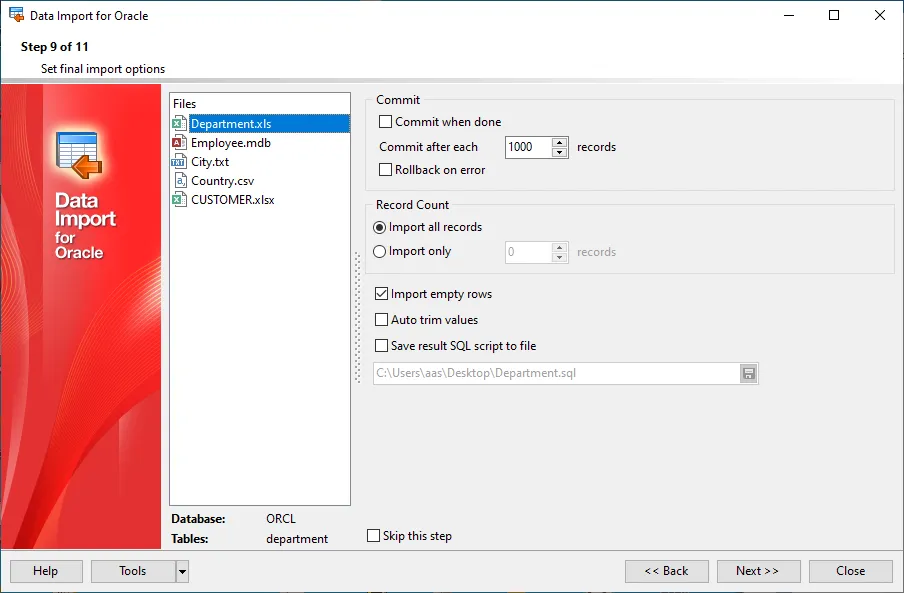Click the Tools button
Image resolution: width=904 pixels, height=593 pixels.
pos(133,571)
